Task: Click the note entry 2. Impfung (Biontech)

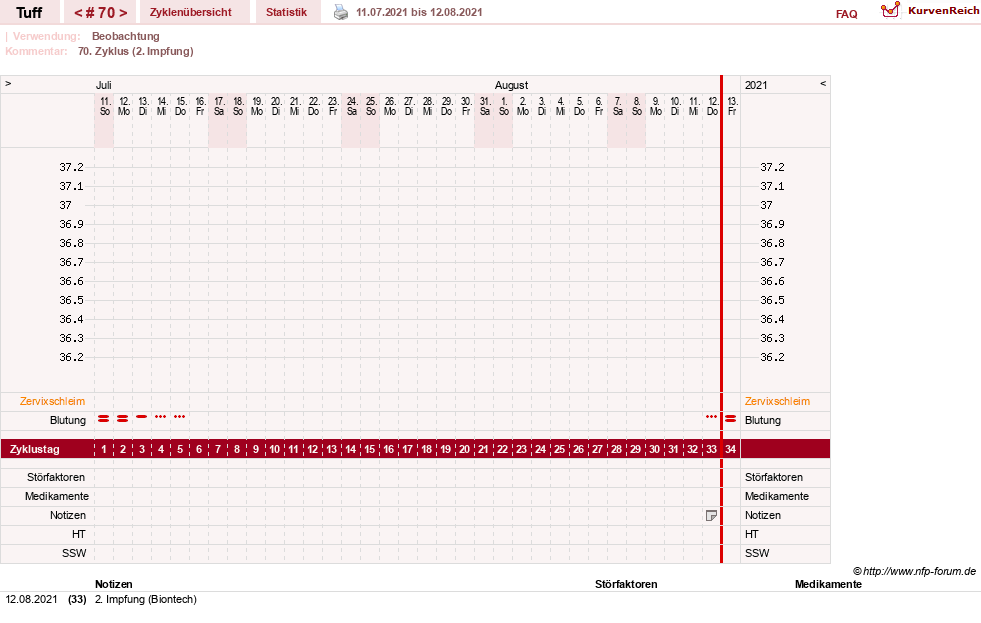Action: (146, 599)
